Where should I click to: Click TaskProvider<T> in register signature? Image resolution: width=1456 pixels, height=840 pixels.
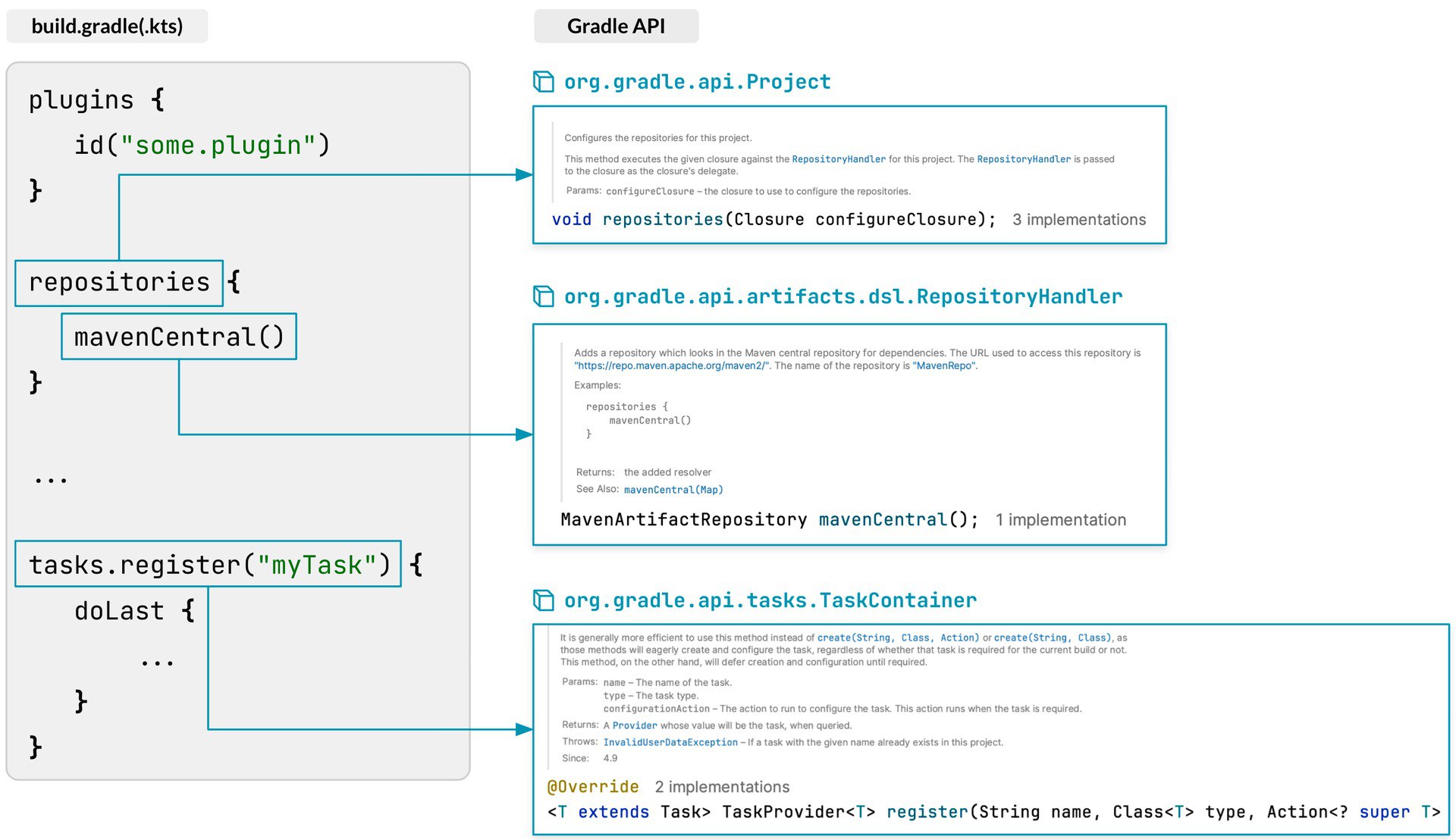click(x=799, y=812)
